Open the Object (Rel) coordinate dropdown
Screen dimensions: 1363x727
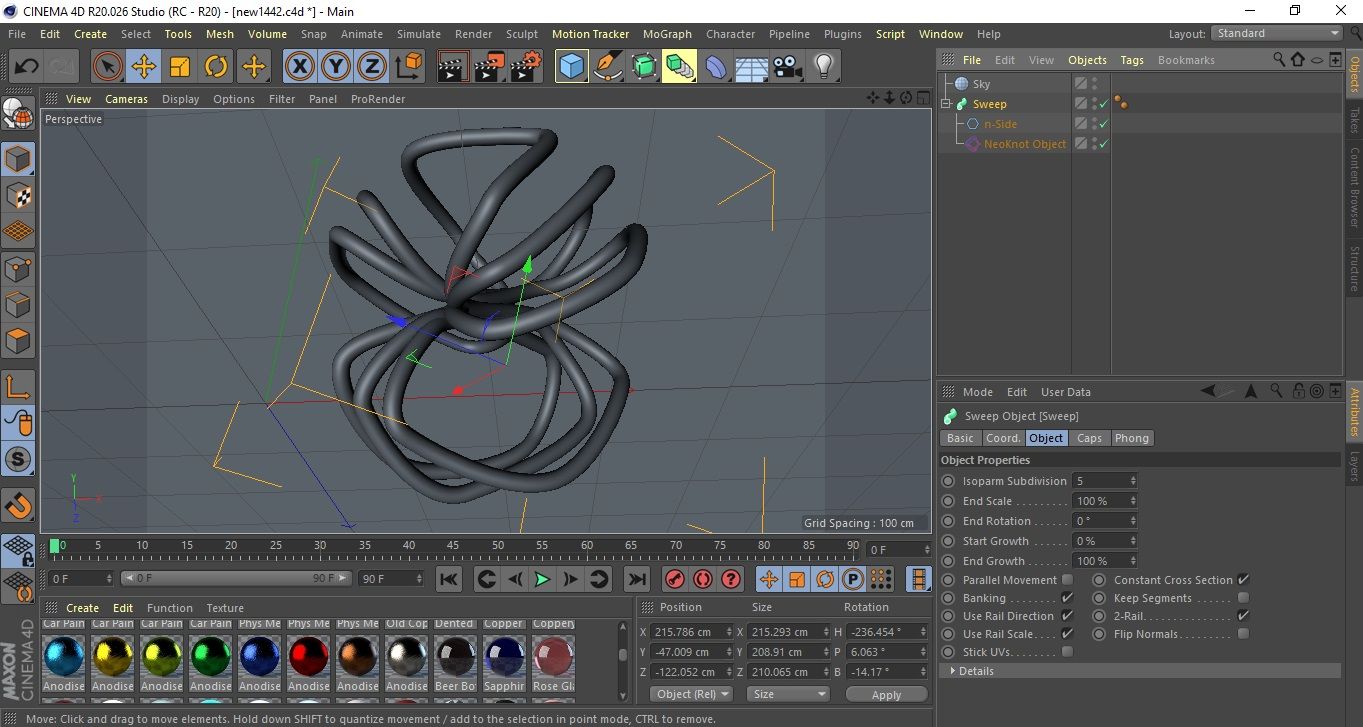coord(691,694)
